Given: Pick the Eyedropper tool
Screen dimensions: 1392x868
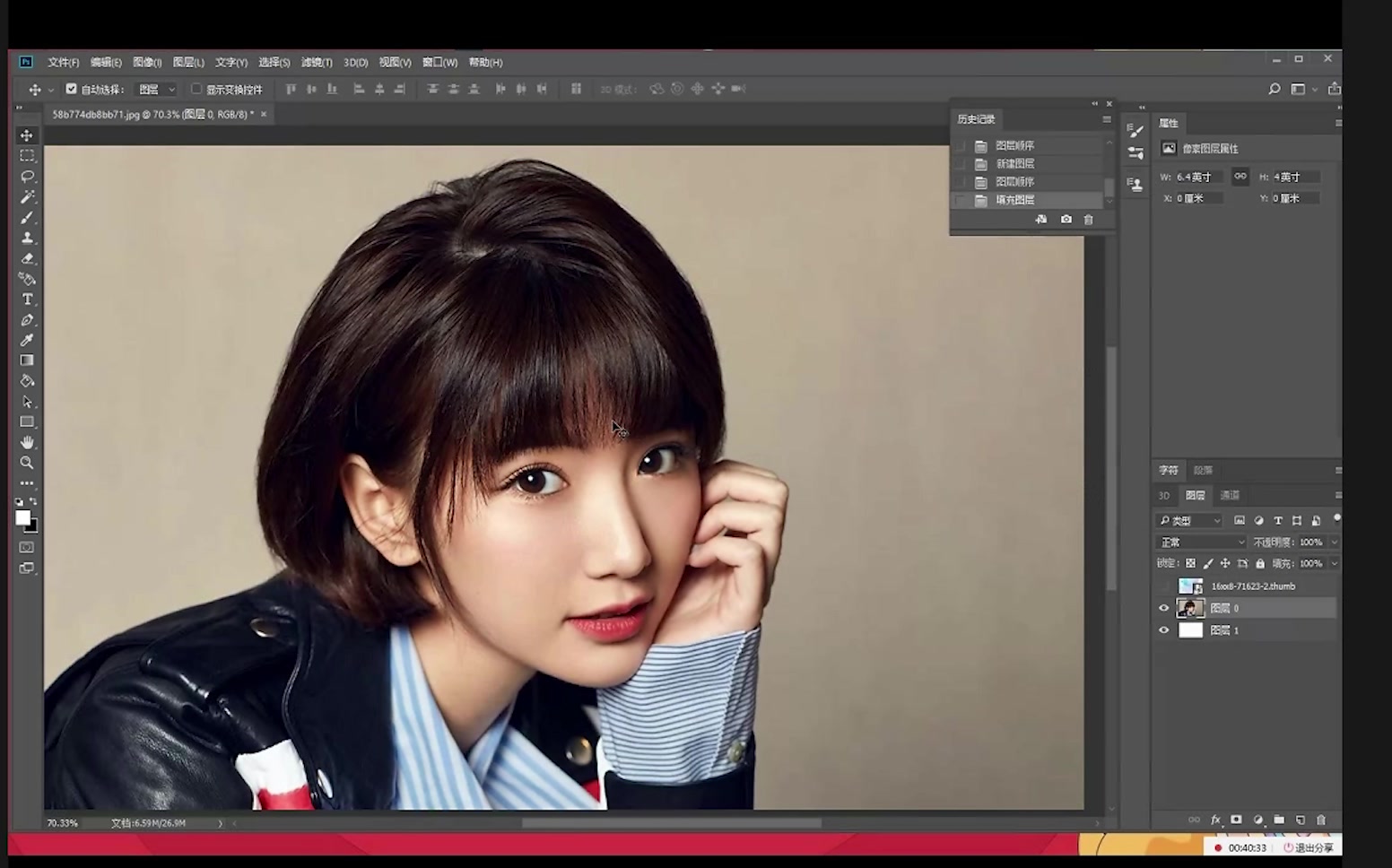Looking at the screenshot, I should point(27,341).
